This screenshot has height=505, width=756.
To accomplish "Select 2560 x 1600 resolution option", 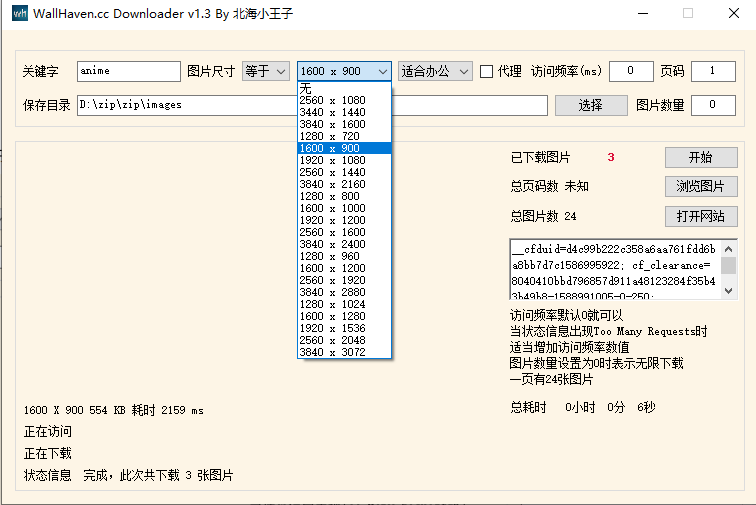I will click(x=344, y=232).
